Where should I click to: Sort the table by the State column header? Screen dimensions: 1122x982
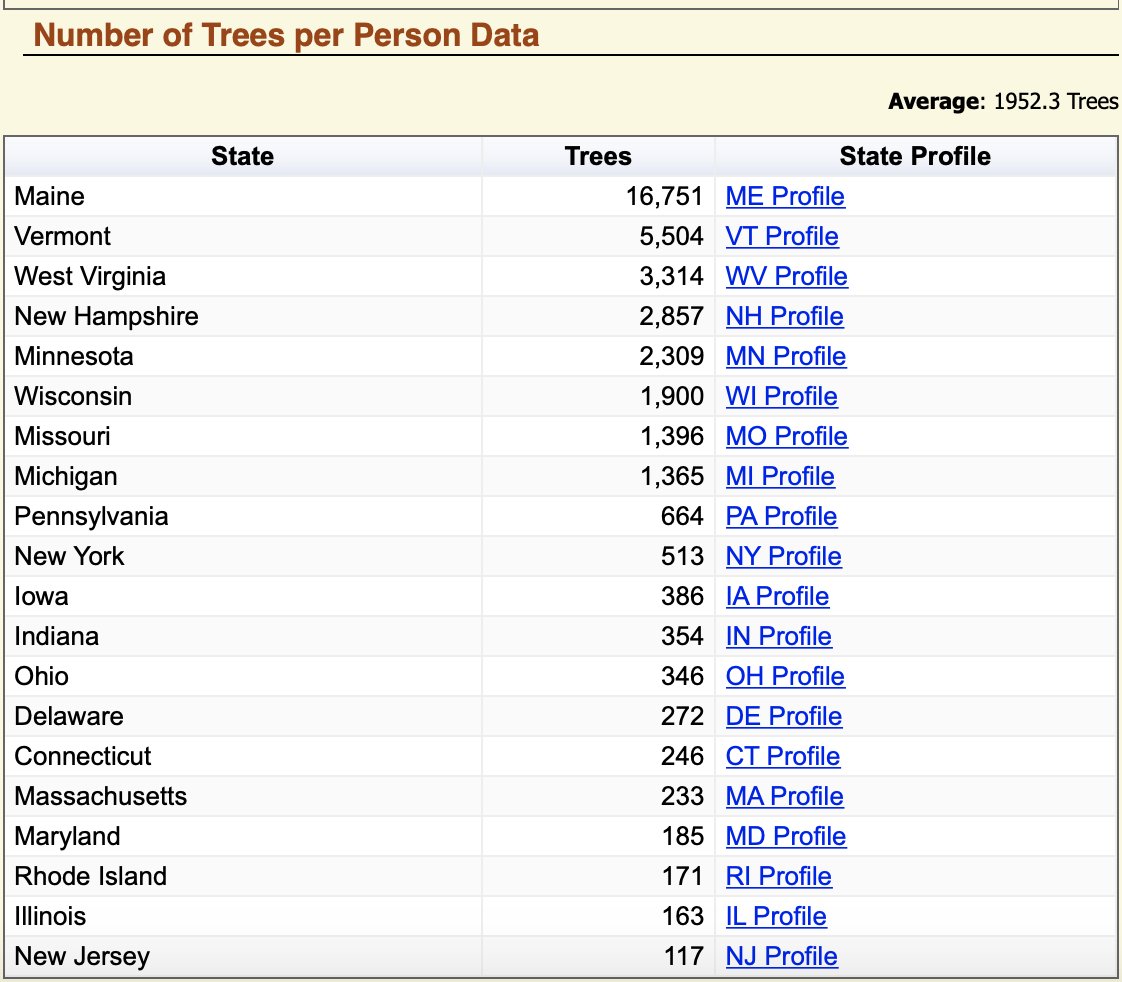pyautogui.click(x=243, y=156)
